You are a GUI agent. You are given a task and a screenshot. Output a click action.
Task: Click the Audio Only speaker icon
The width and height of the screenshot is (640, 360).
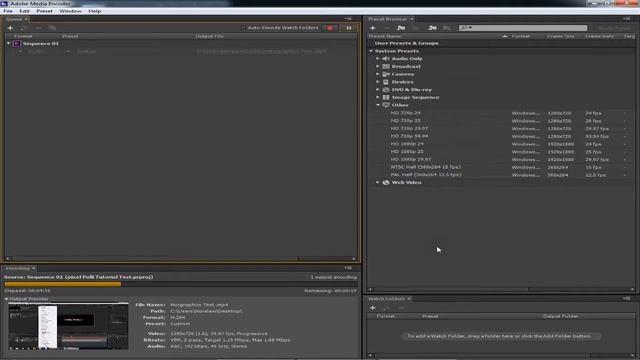point(386,59)
